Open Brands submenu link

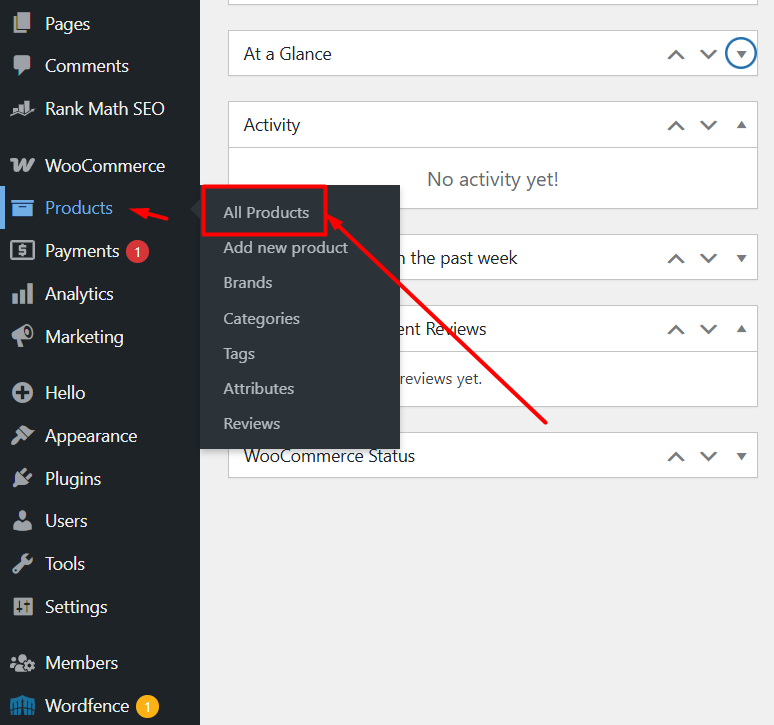click(248, 283)
